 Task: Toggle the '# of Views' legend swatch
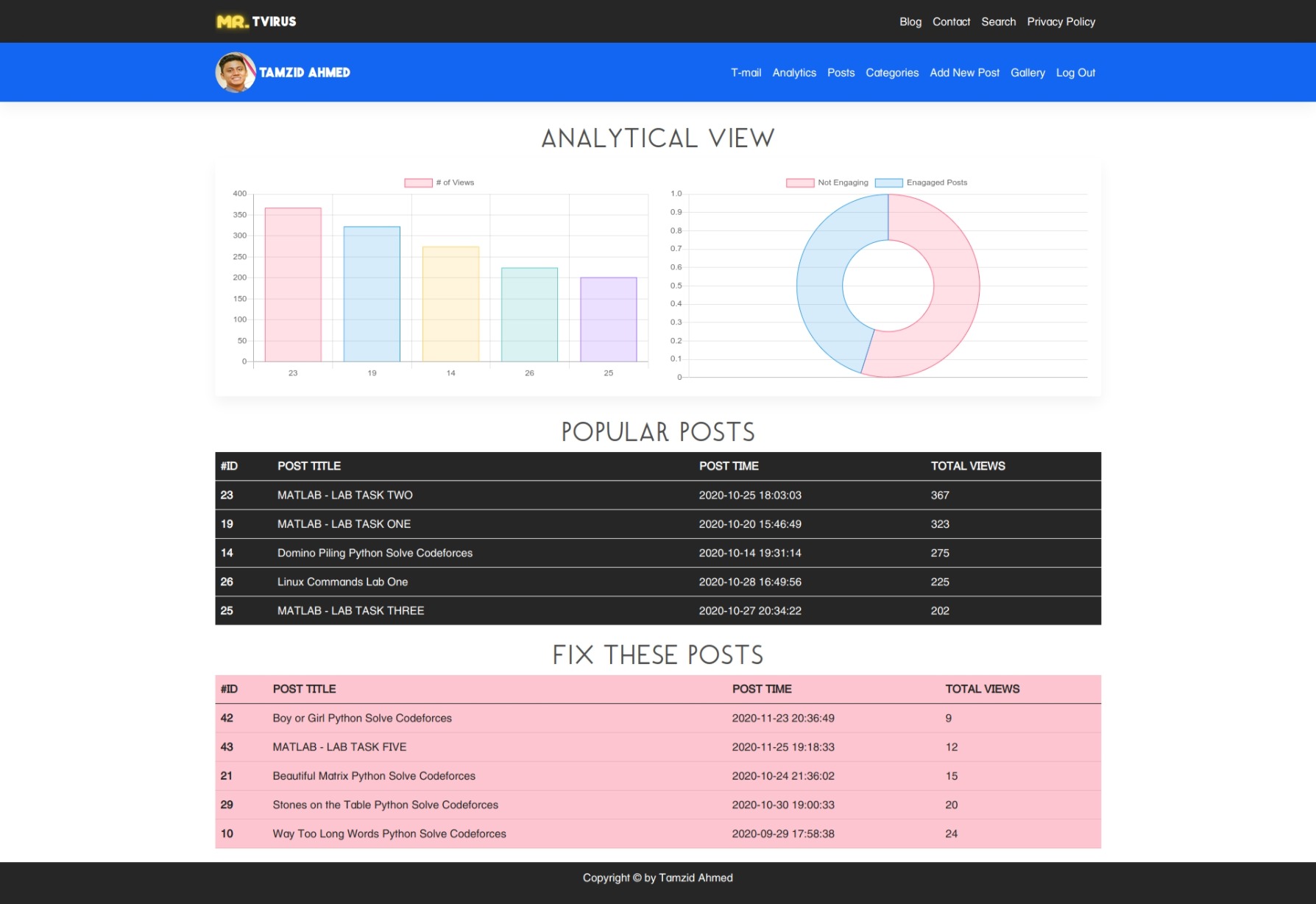click(418, 183)
